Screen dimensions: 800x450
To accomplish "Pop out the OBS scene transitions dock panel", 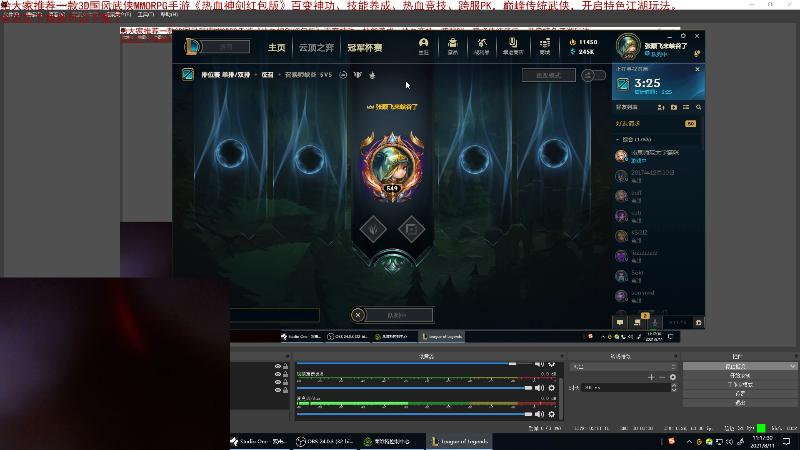I will tap(676, 356).
